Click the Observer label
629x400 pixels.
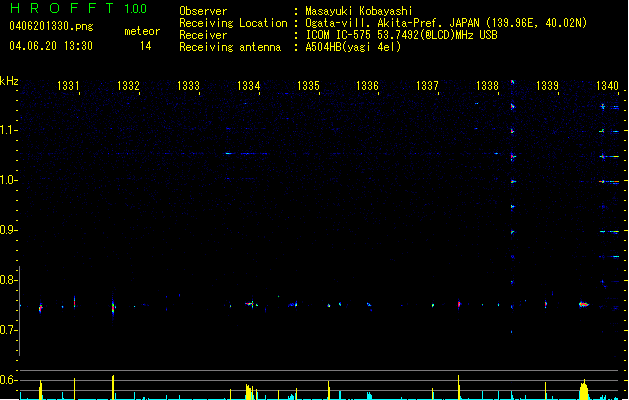tap(203, 11)
